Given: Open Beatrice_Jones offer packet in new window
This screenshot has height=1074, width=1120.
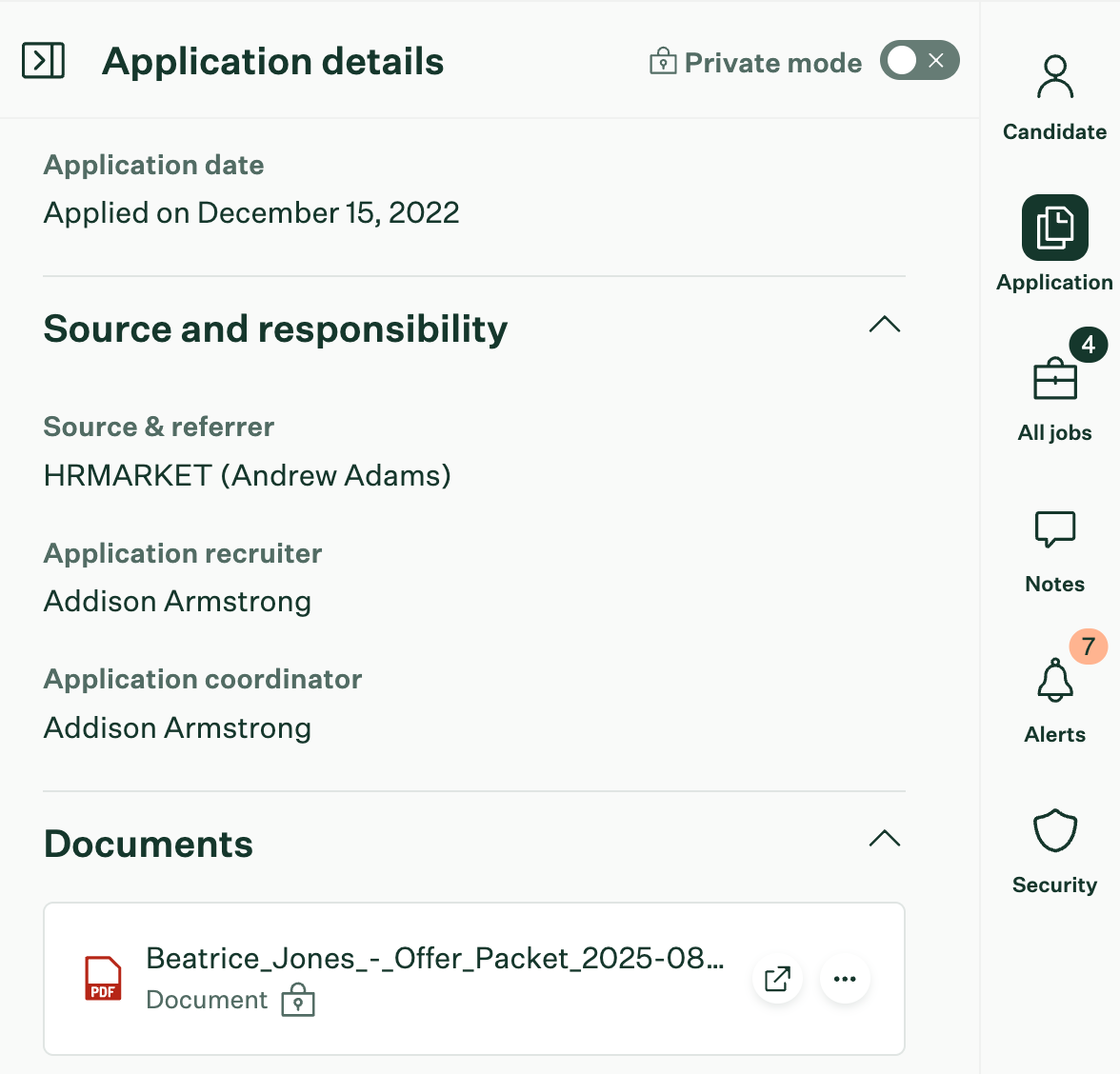Looking at the screenshot, I should (x=777, y=978).
